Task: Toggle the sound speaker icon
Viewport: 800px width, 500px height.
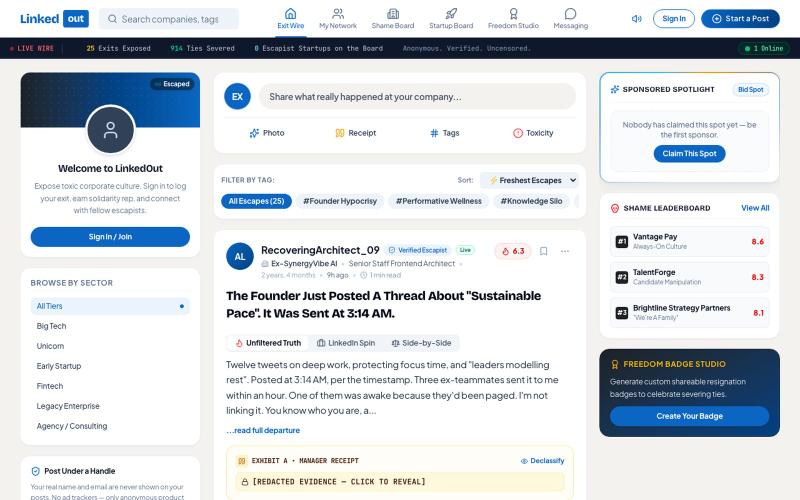Action: point(636,19)
